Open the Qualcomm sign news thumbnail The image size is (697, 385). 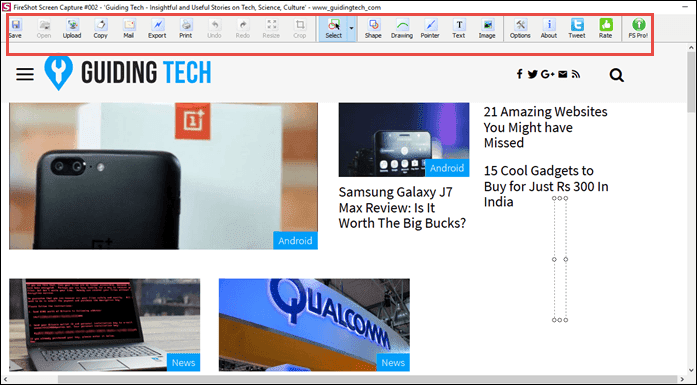click(314, 325)
